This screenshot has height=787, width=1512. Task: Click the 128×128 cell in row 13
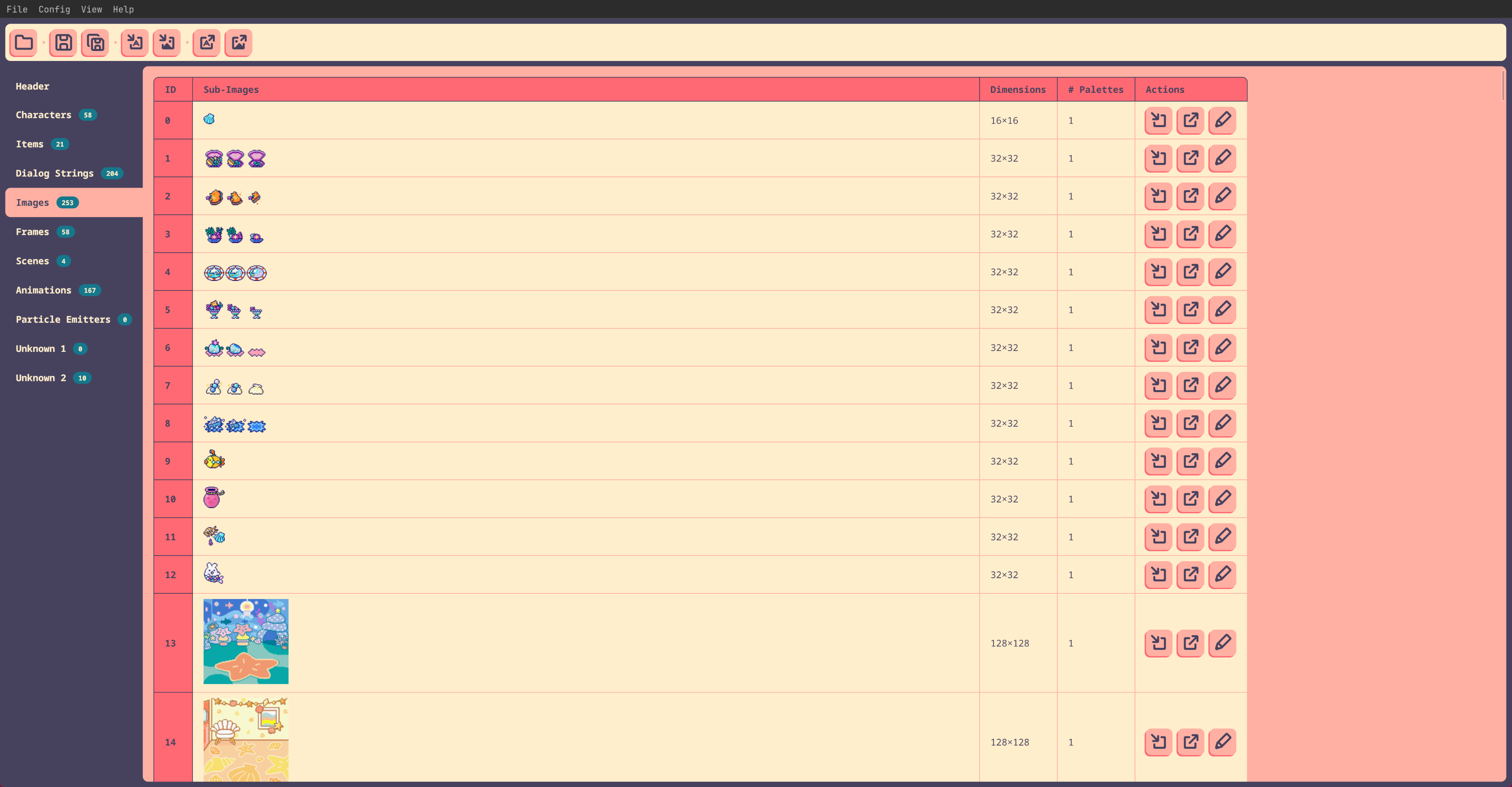click(x=1018, y=643)
